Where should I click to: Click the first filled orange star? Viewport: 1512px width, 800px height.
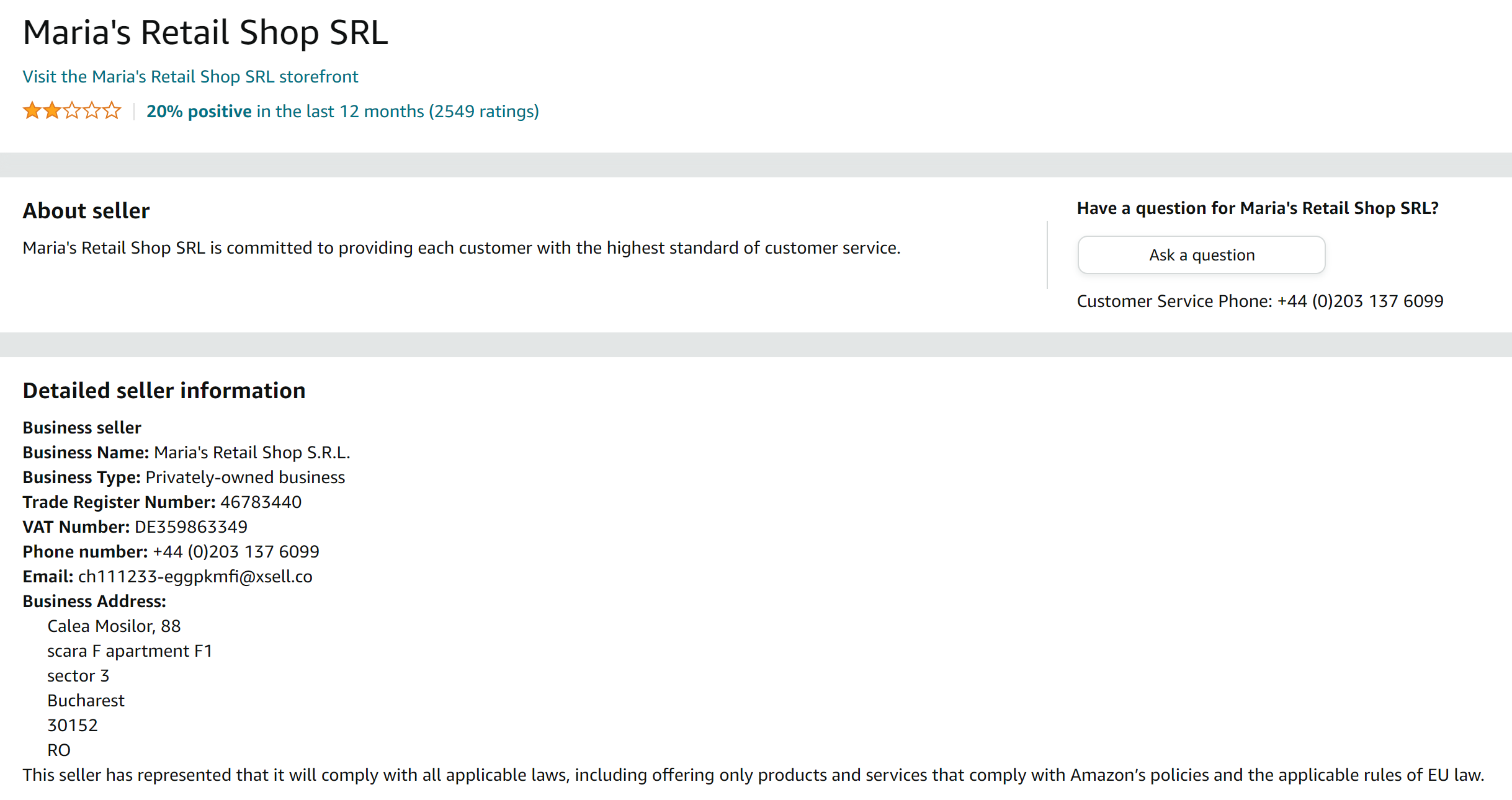[x=32, y=110]
